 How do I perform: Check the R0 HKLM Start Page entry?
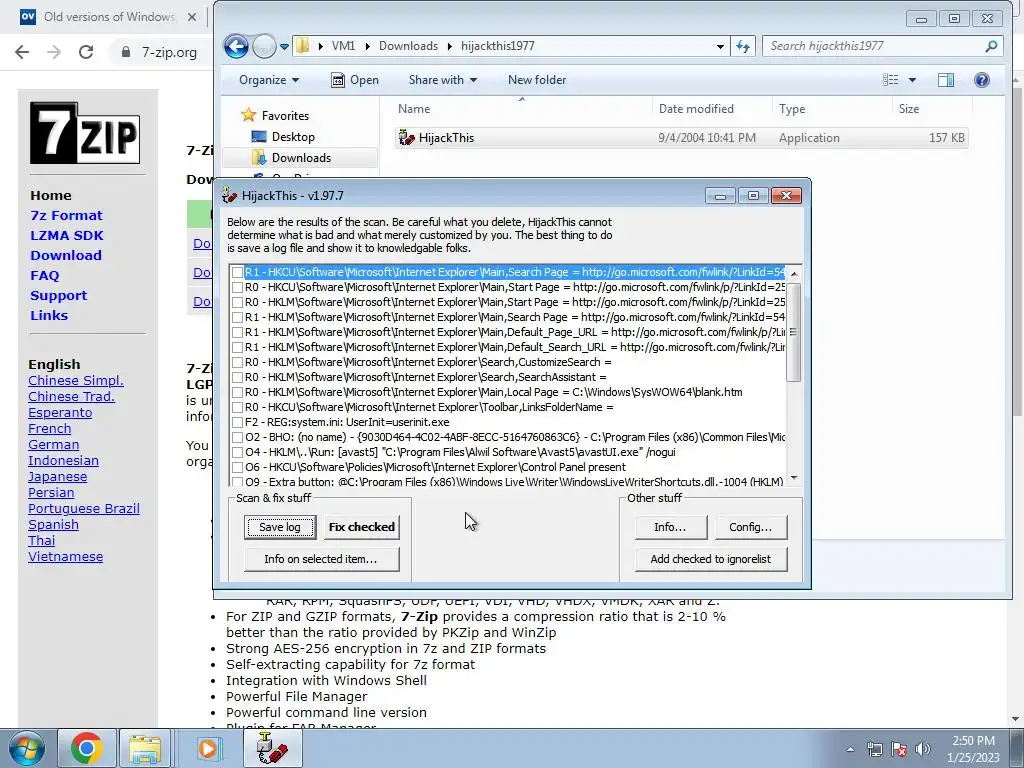(238, 302)
